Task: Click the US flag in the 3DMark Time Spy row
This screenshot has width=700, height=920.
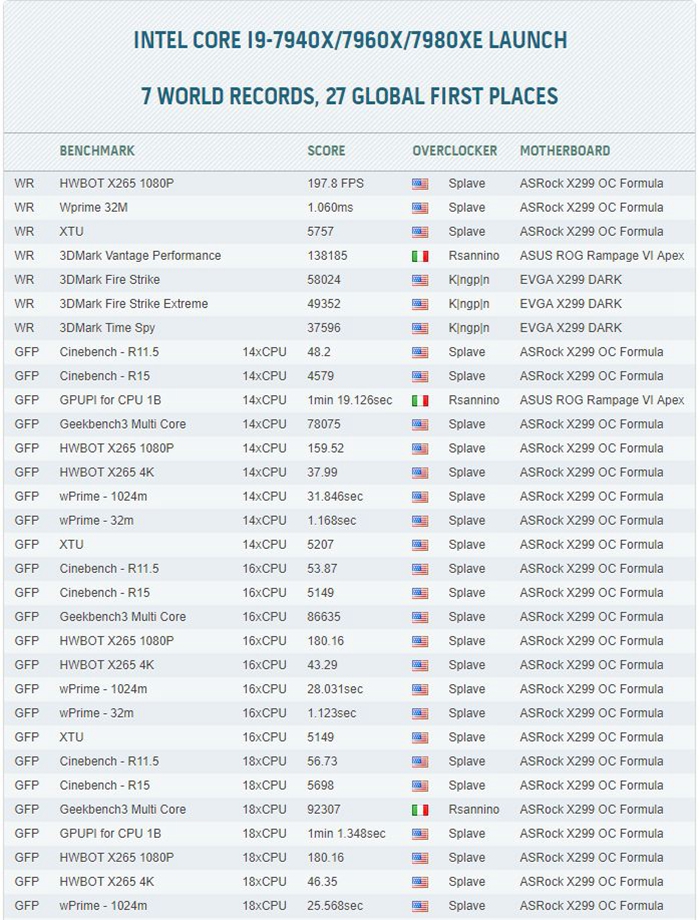Action: [420, 329]
